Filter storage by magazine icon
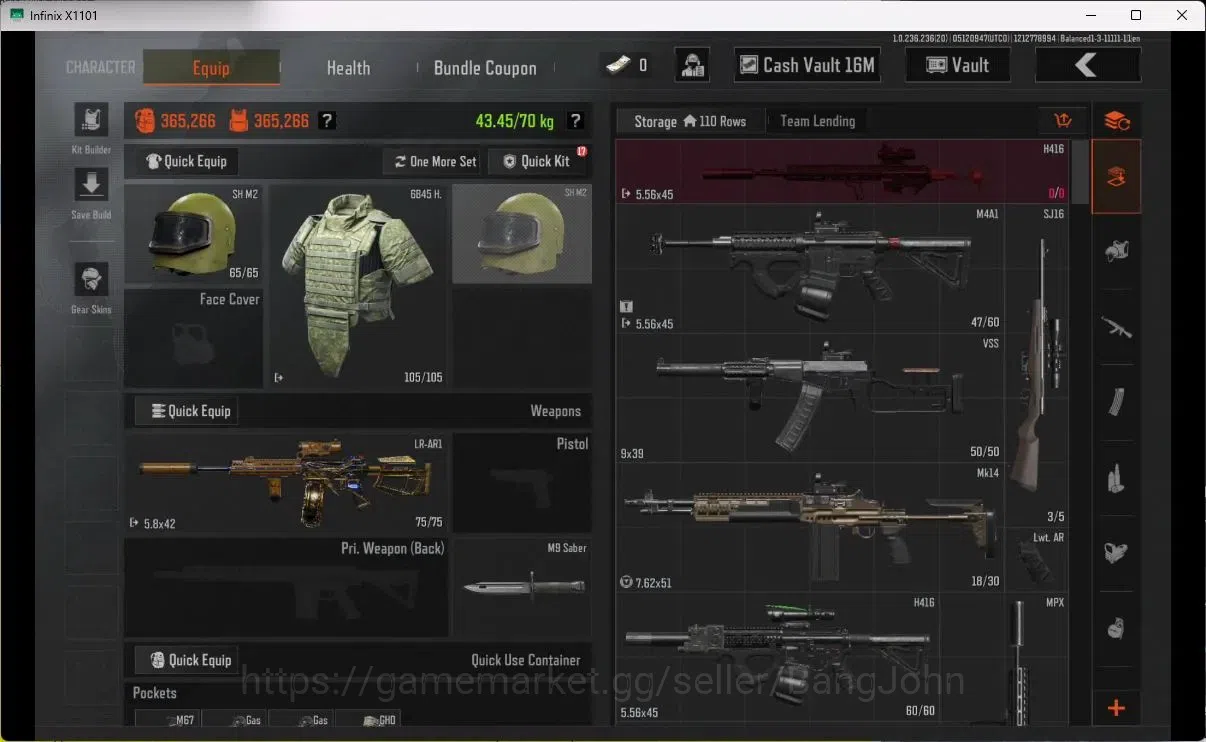 [1117, 403]
